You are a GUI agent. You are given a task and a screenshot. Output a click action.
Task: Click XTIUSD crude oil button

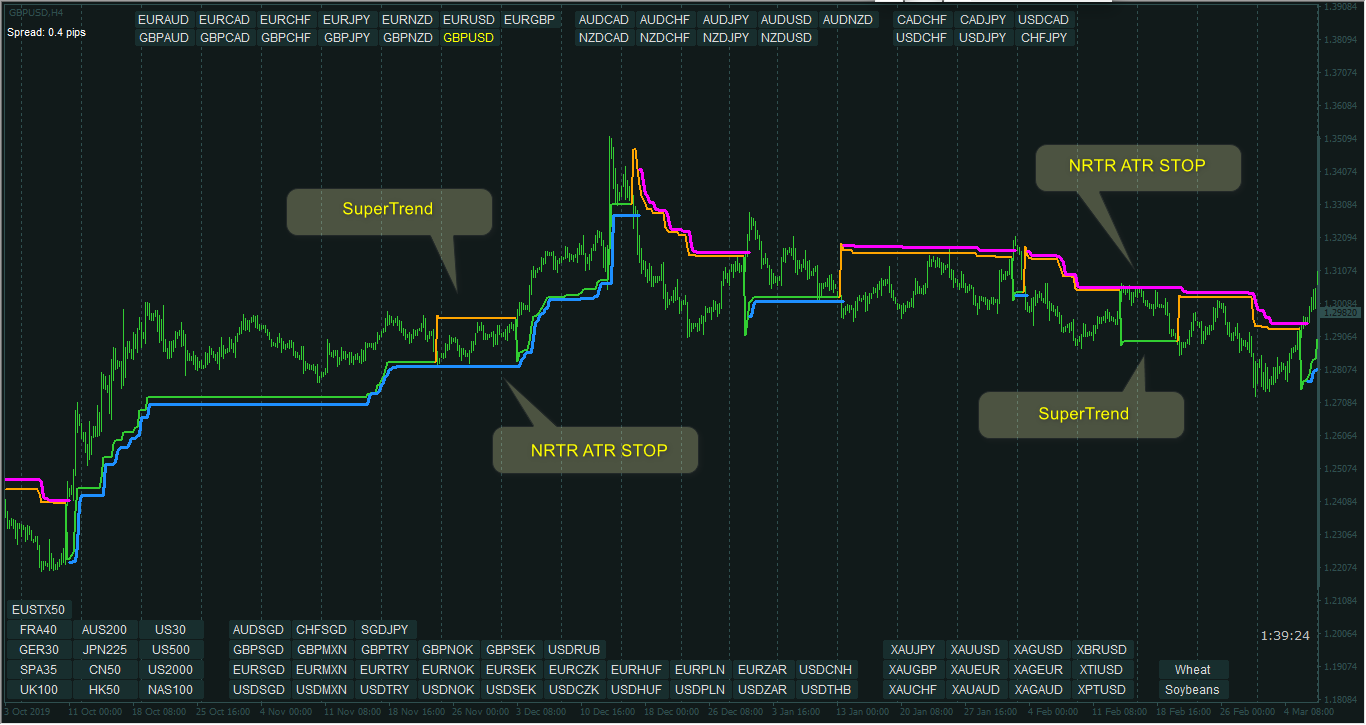[1102, 670]
